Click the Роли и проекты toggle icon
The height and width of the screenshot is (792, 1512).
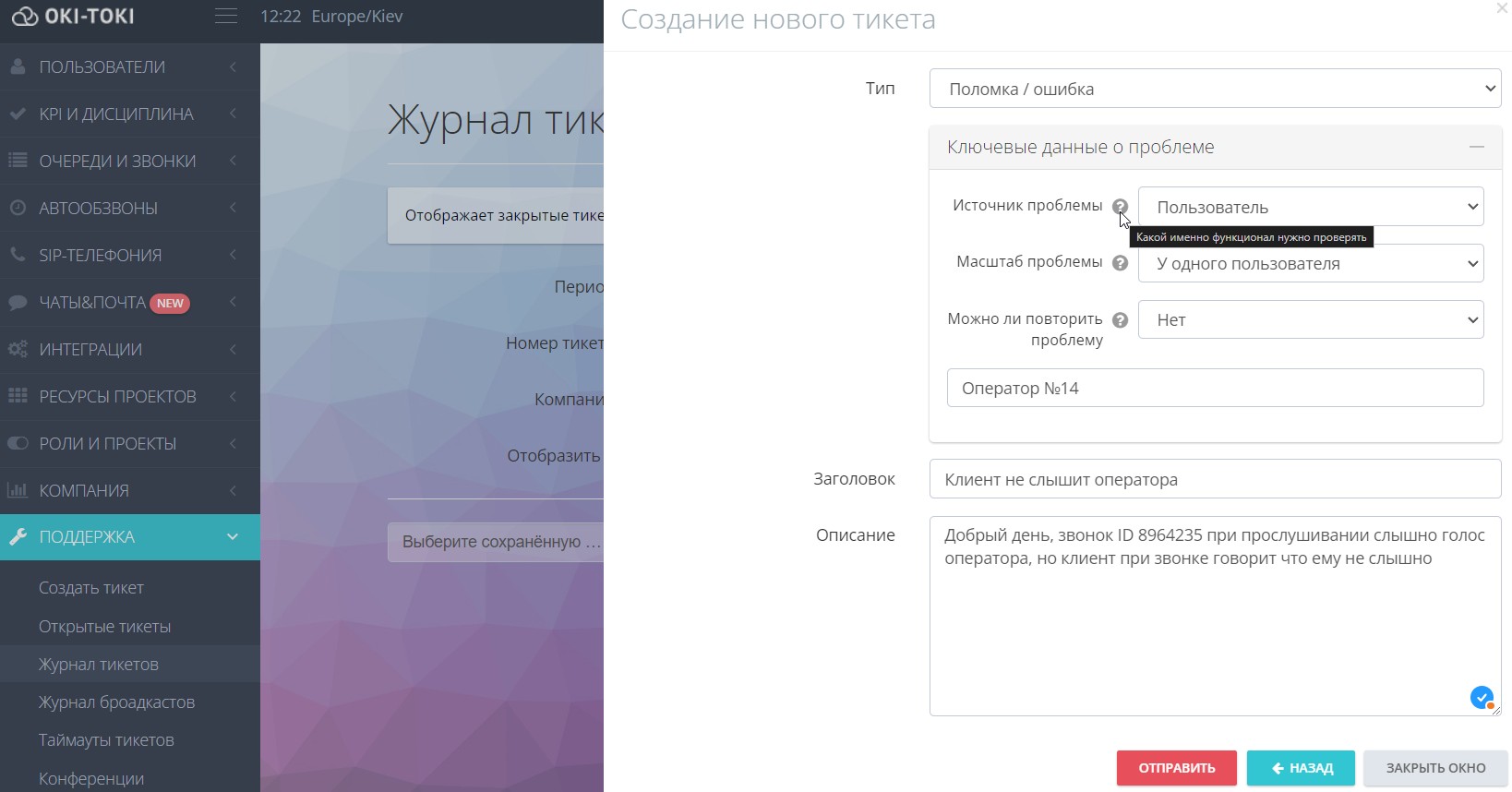pyautogui.click(x=18, y=443)
